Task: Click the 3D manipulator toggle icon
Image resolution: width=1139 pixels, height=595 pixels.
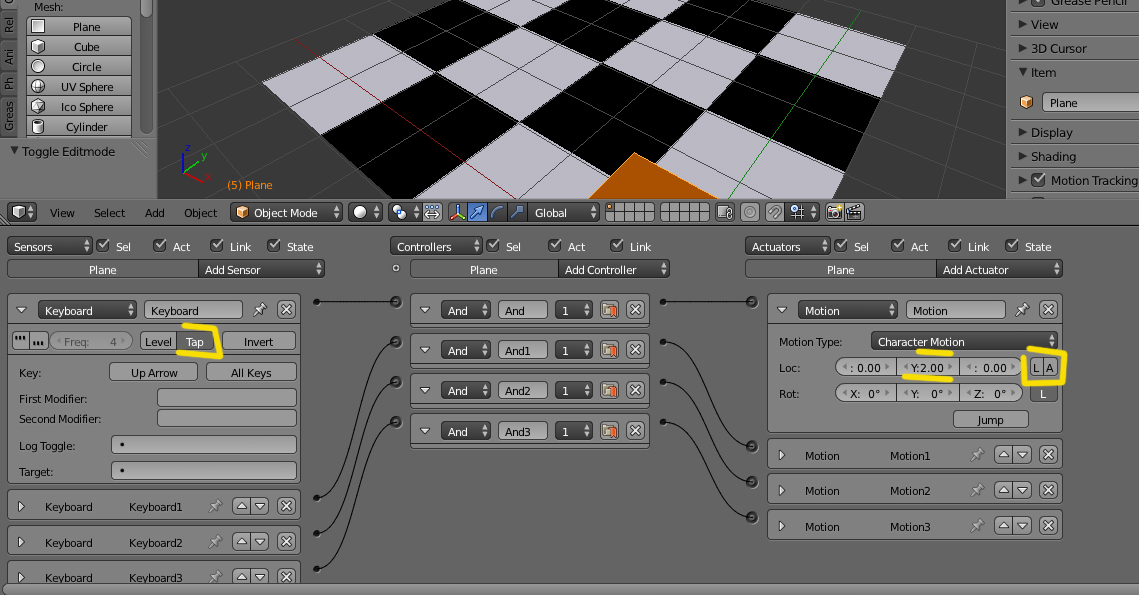Action: pyautogui.click(x=457, y=212)
